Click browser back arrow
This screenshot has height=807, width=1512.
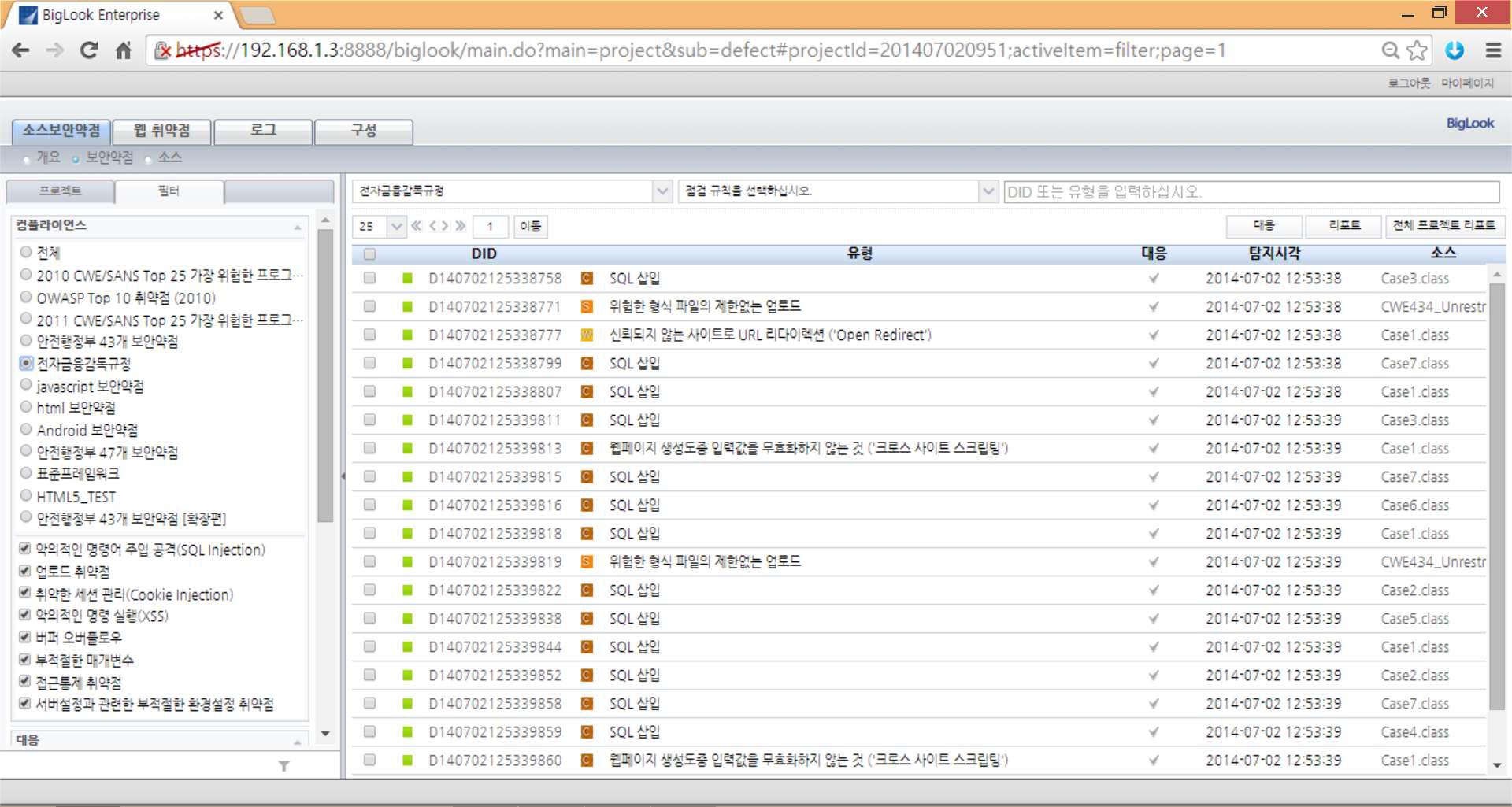[x=21, y=50]
